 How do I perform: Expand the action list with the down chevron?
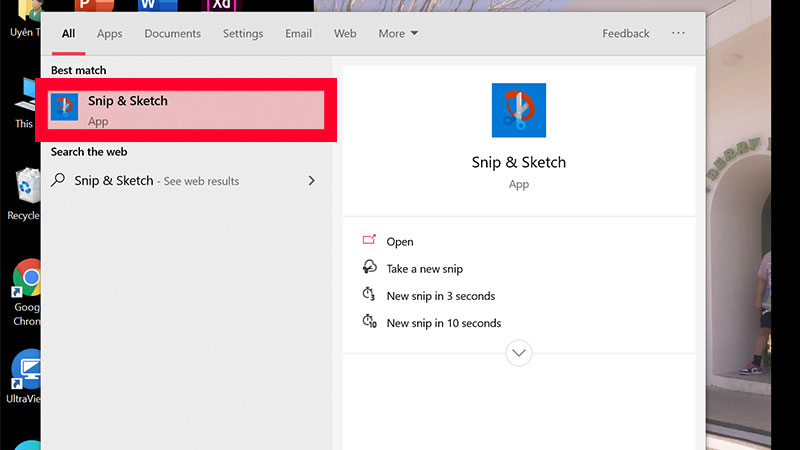519,353
